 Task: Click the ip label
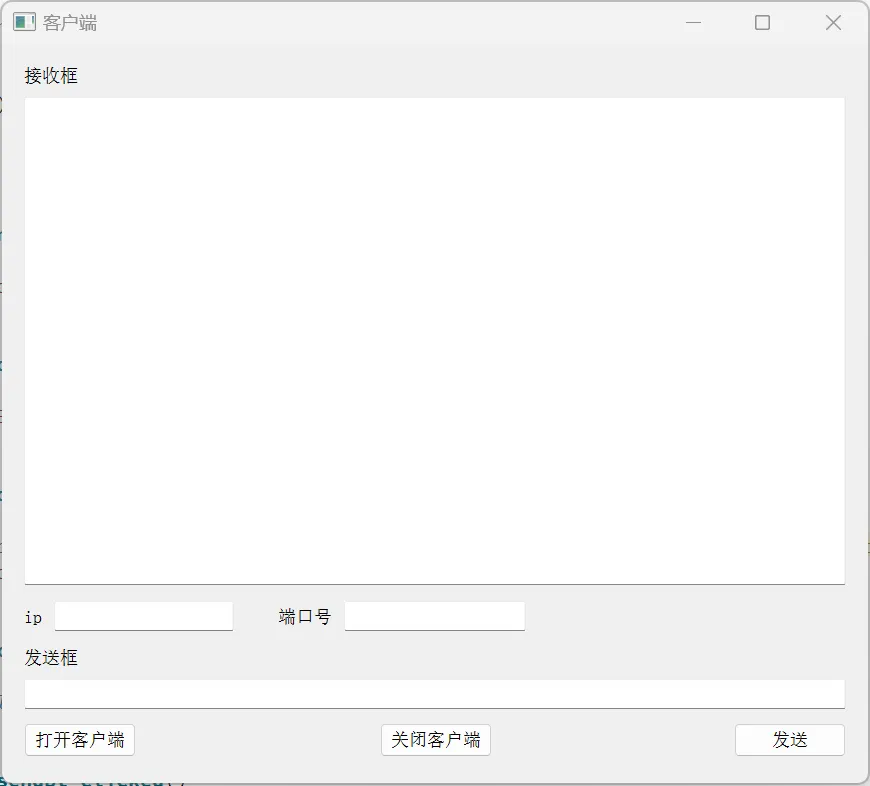[x=32, y=618]
